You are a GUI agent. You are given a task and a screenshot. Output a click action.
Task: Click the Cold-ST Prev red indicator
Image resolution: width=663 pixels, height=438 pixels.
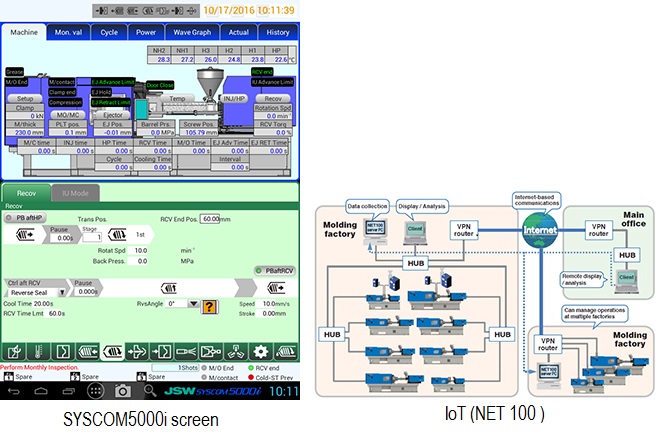point(251,377)
